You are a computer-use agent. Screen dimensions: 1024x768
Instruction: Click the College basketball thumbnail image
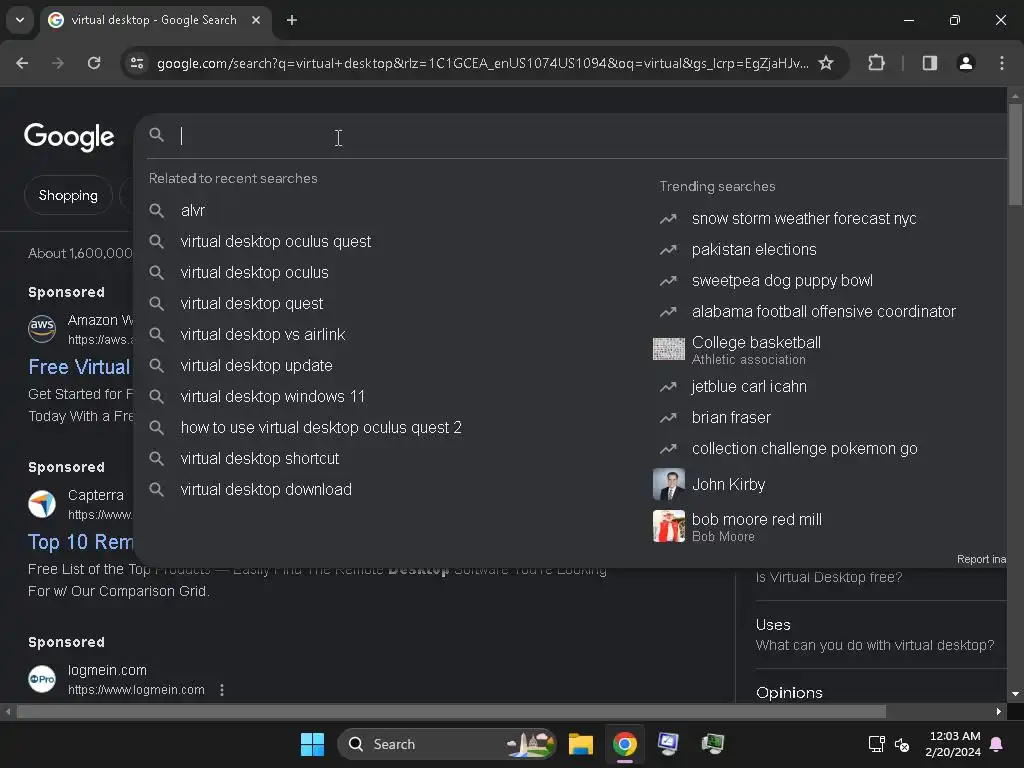point(669,349)
